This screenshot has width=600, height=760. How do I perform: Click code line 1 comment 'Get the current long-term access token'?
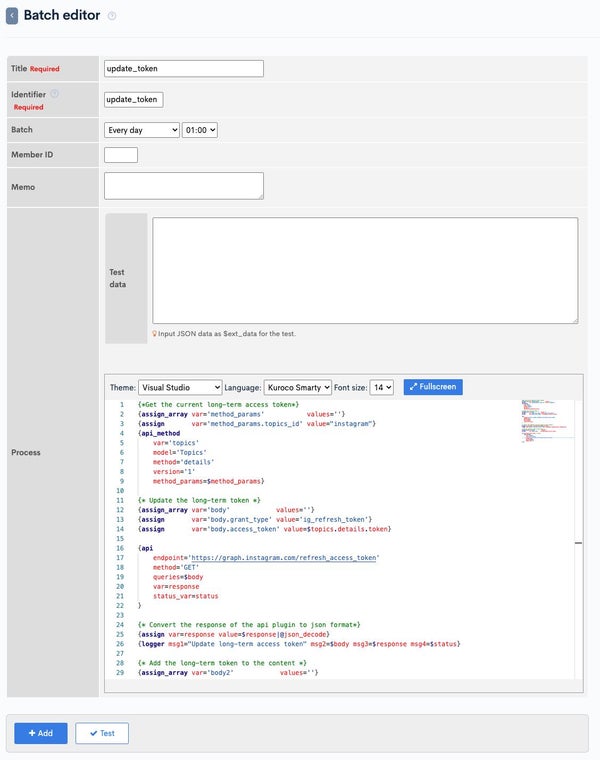pos(219,405)
